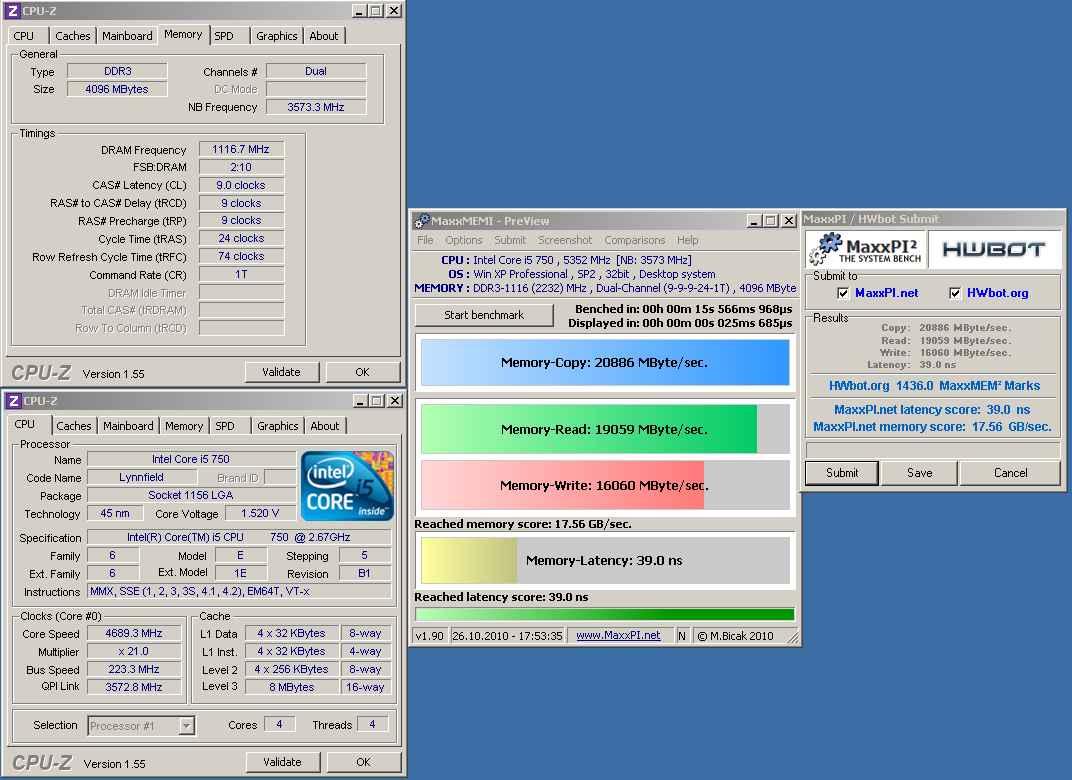The height and width of the screenshot is (780, 1072).
Task: Click the MaxxPI.net label link in Submit to
Action: click(x=887, y=293)
